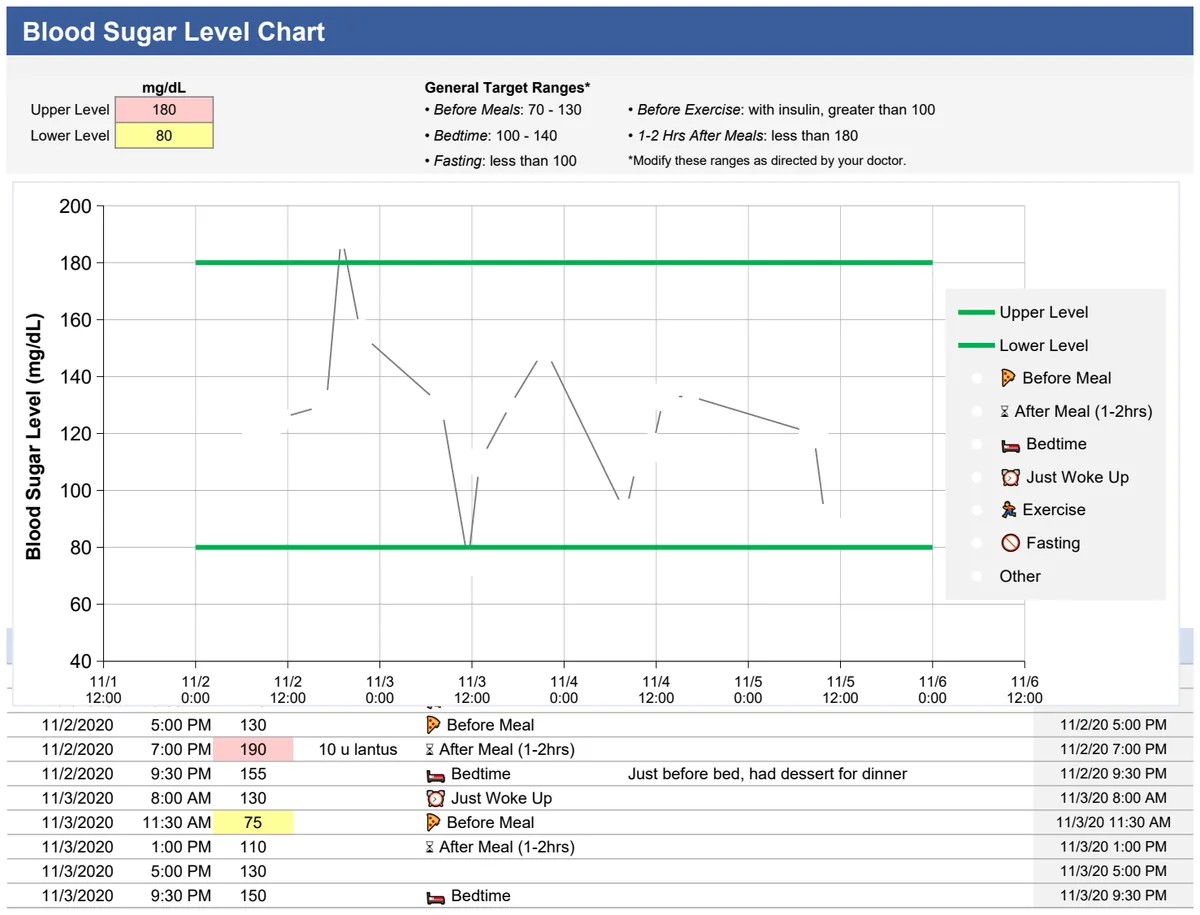The height and width of the screenshot is (915, 1200).
Task: Click the 11/6 12:00 x-axis label
Action: coord(1025,689)
